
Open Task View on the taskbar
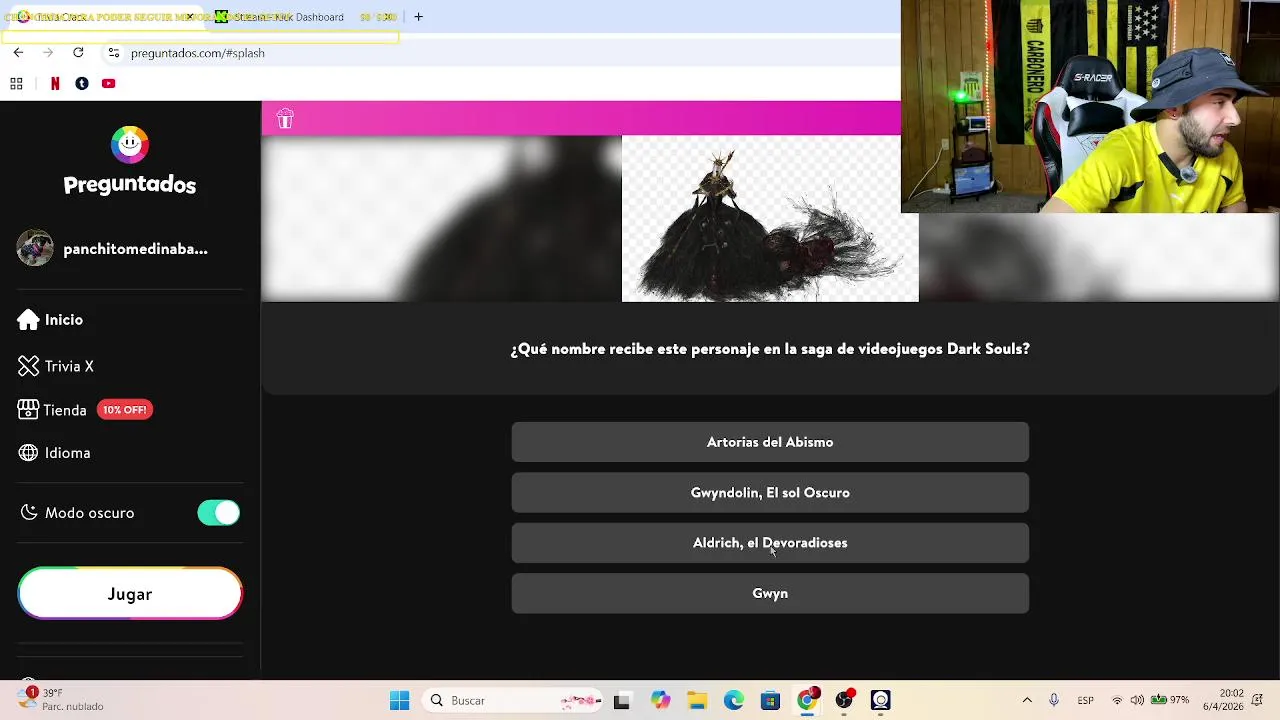[622, 701]
